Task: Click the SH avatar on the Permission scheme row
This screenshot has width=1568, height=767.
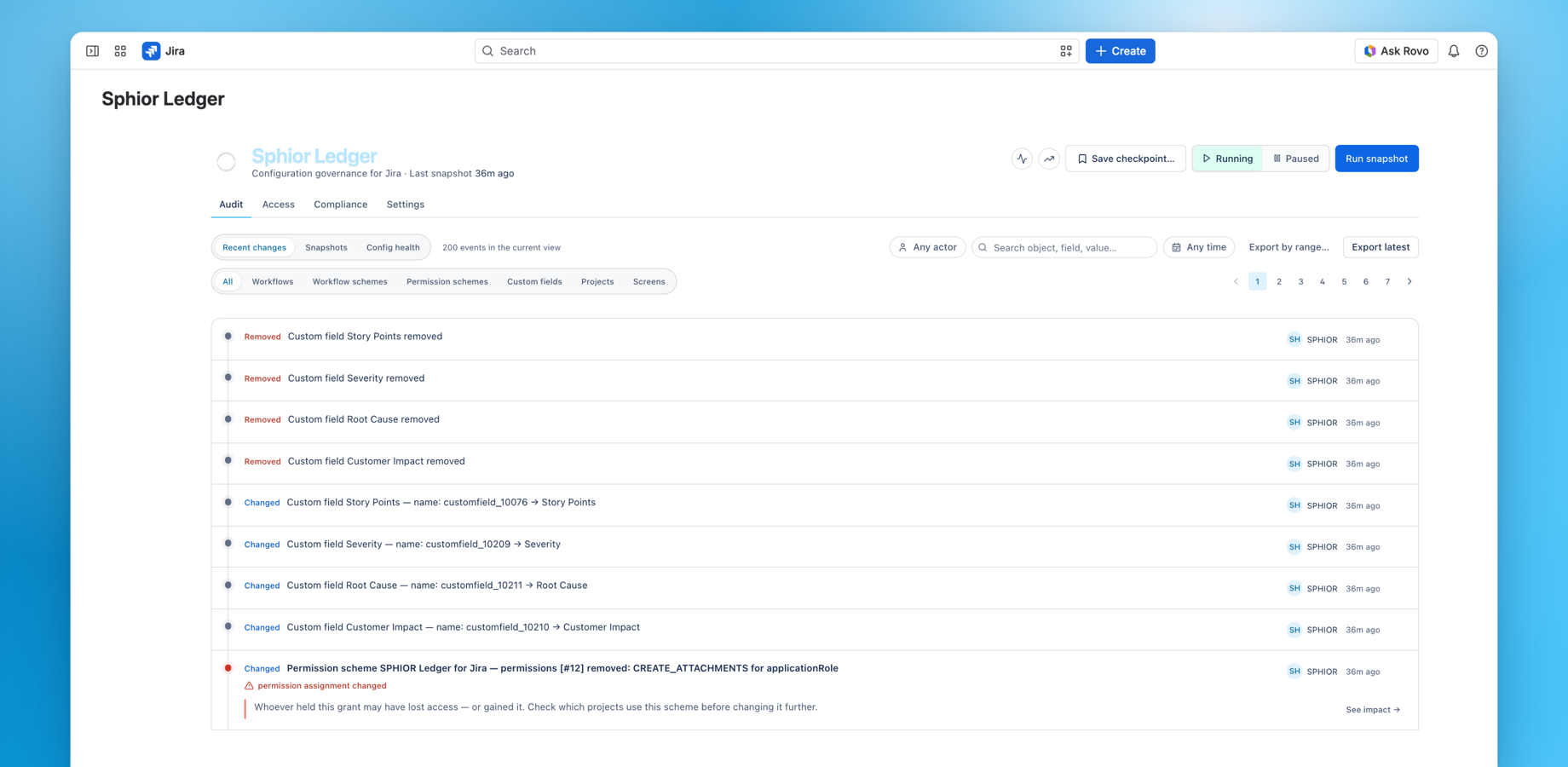Action: 1294,672
